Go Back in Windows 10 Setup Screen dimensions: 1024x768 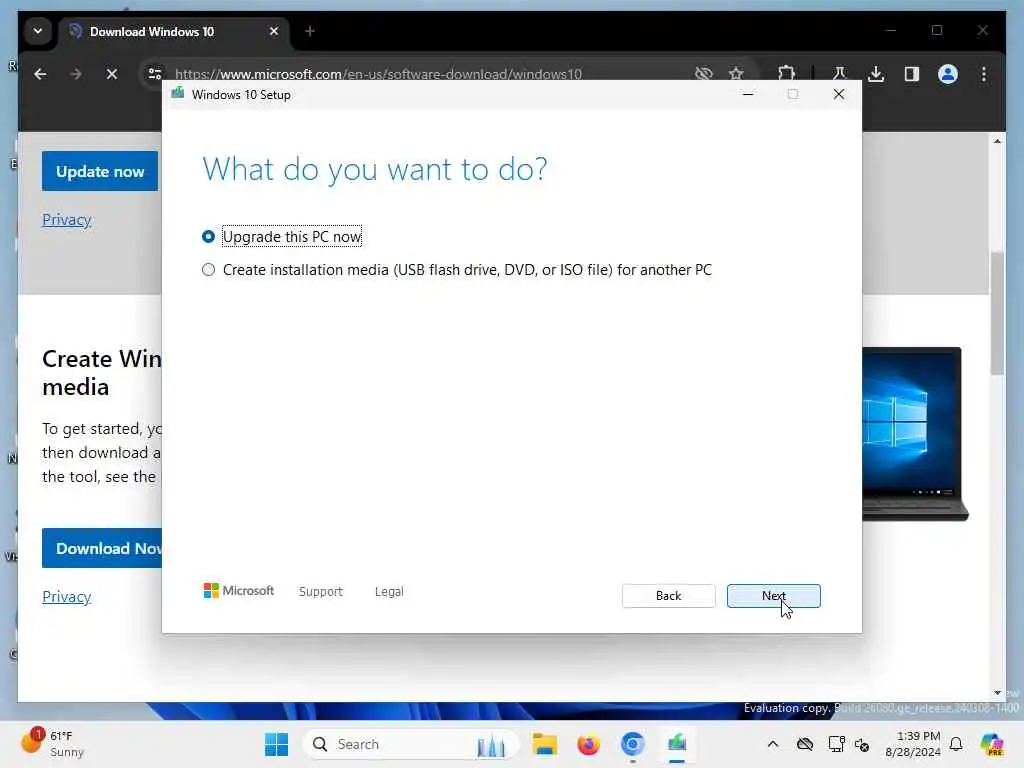[668, 596]
